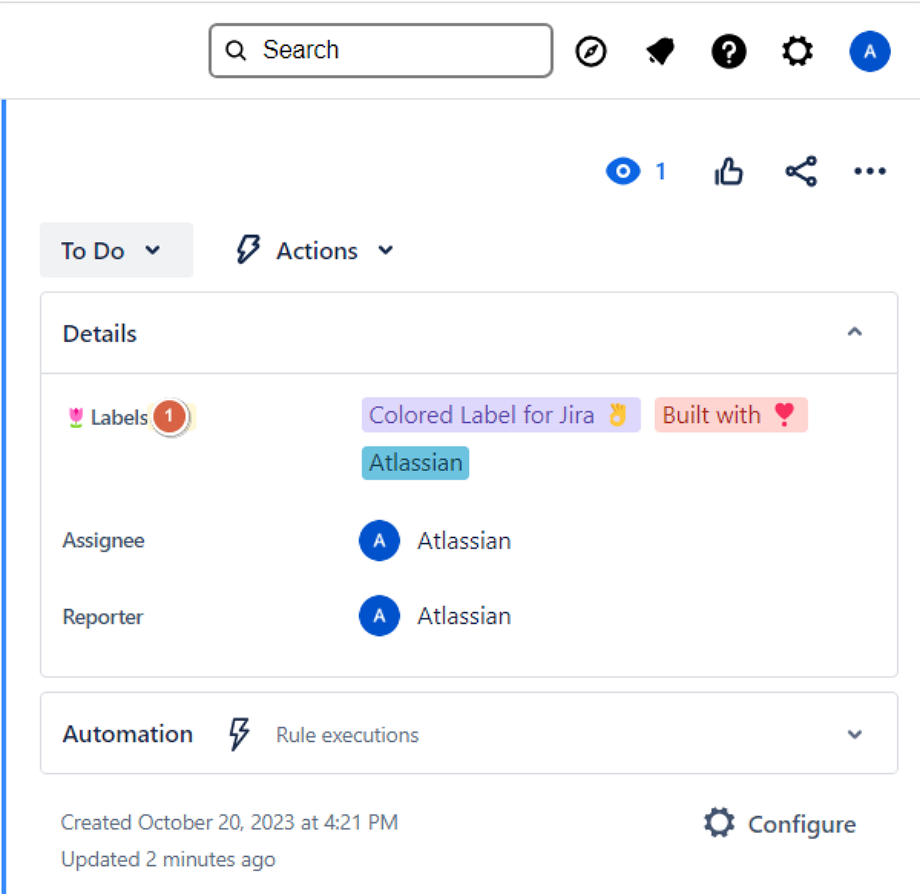The width and height of the screenshot is (920, 894).
Task: Open the Actions dropdown menu
Action: click(x=314, y=250)
